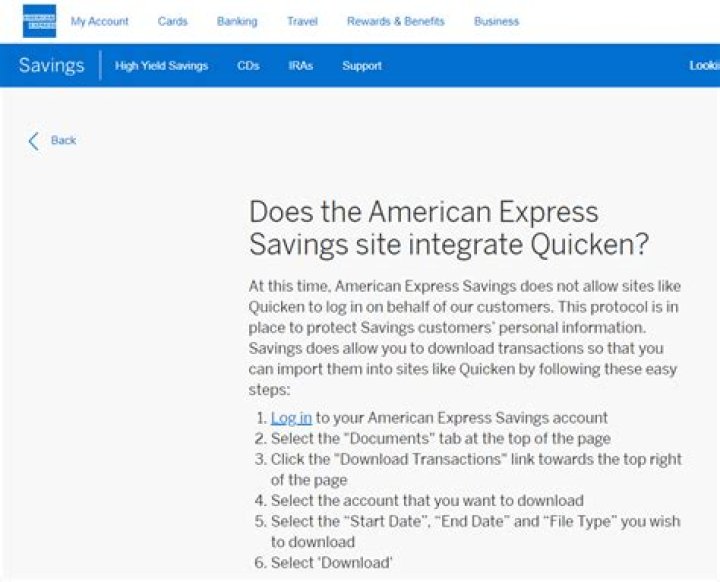Select the IRAs tab
The image size is (720, 582).
click(x=301, y=66)
